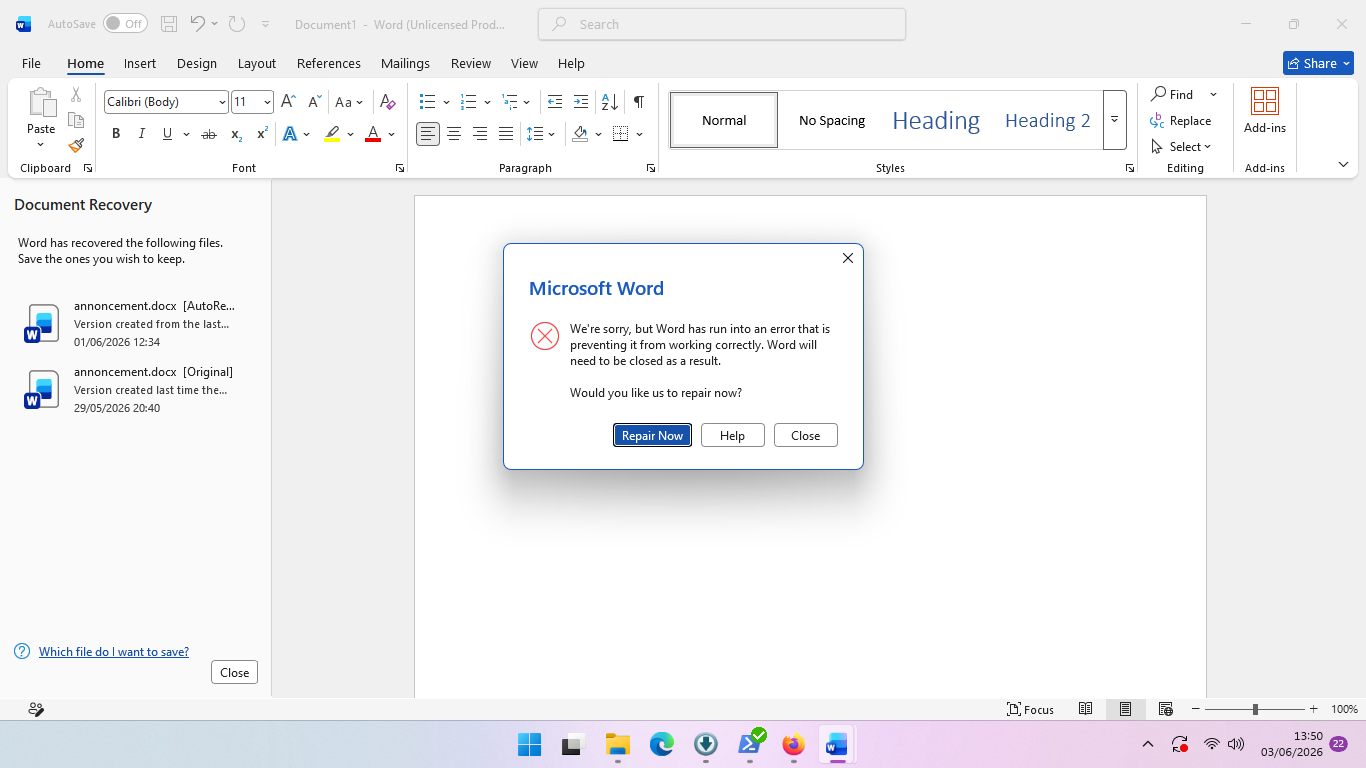
Task: Toggle Bold formatting
Action: (116, 134)
